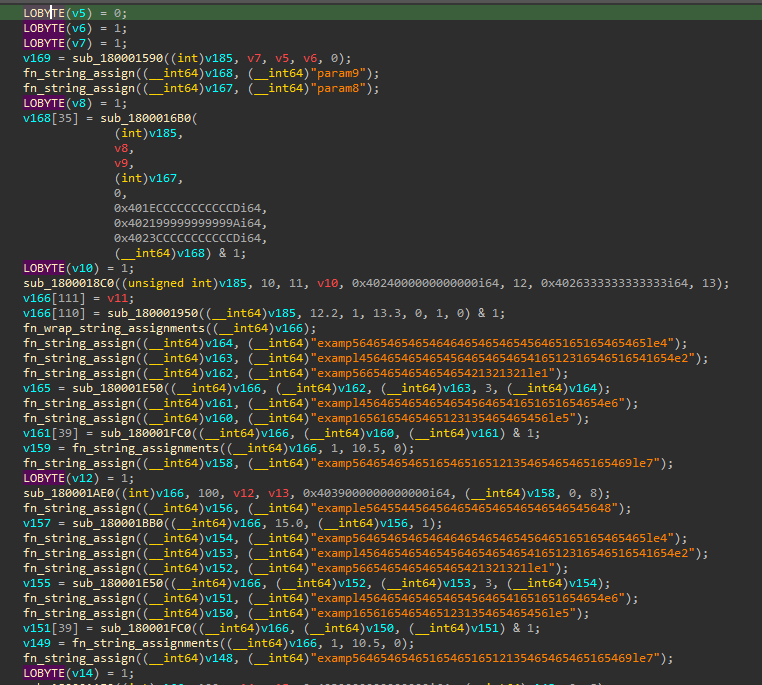
Task: Click constant 0x4023CCCCCCCCCCCDi64
Action: (x=187, y=238)
